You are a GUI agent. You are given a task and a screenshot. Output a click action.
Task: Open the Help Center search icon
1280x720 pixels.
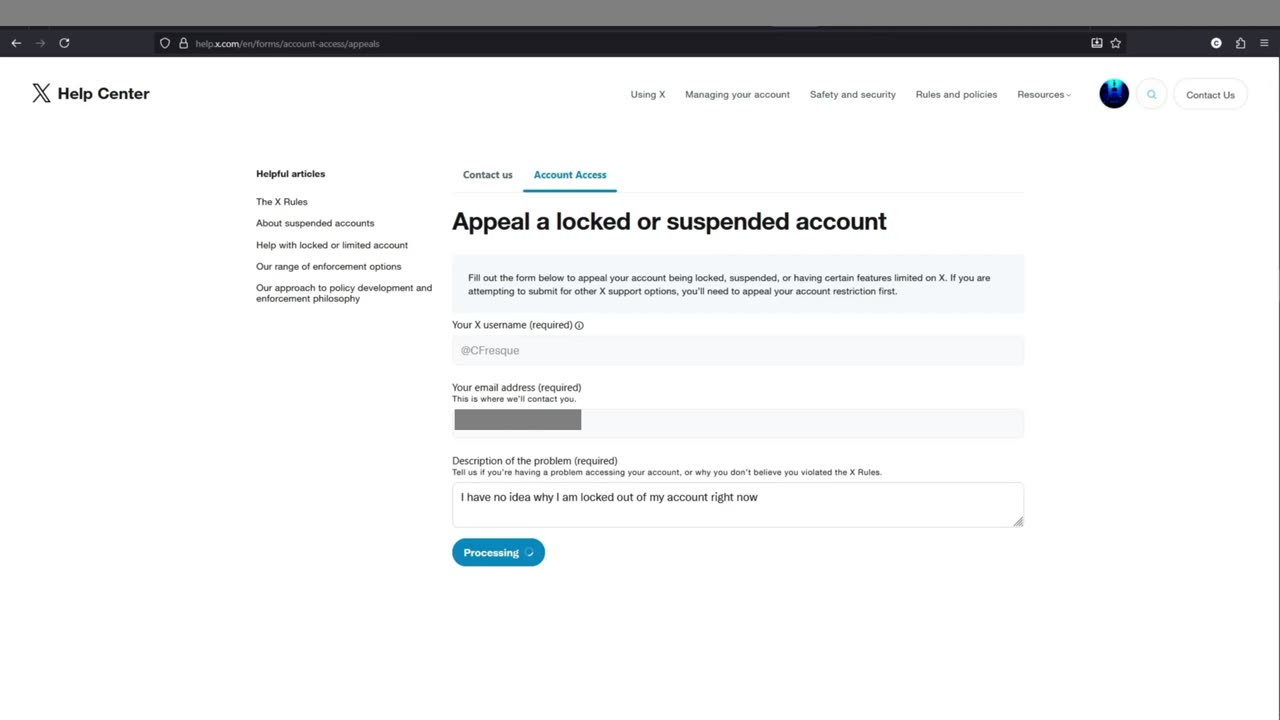1151,94
